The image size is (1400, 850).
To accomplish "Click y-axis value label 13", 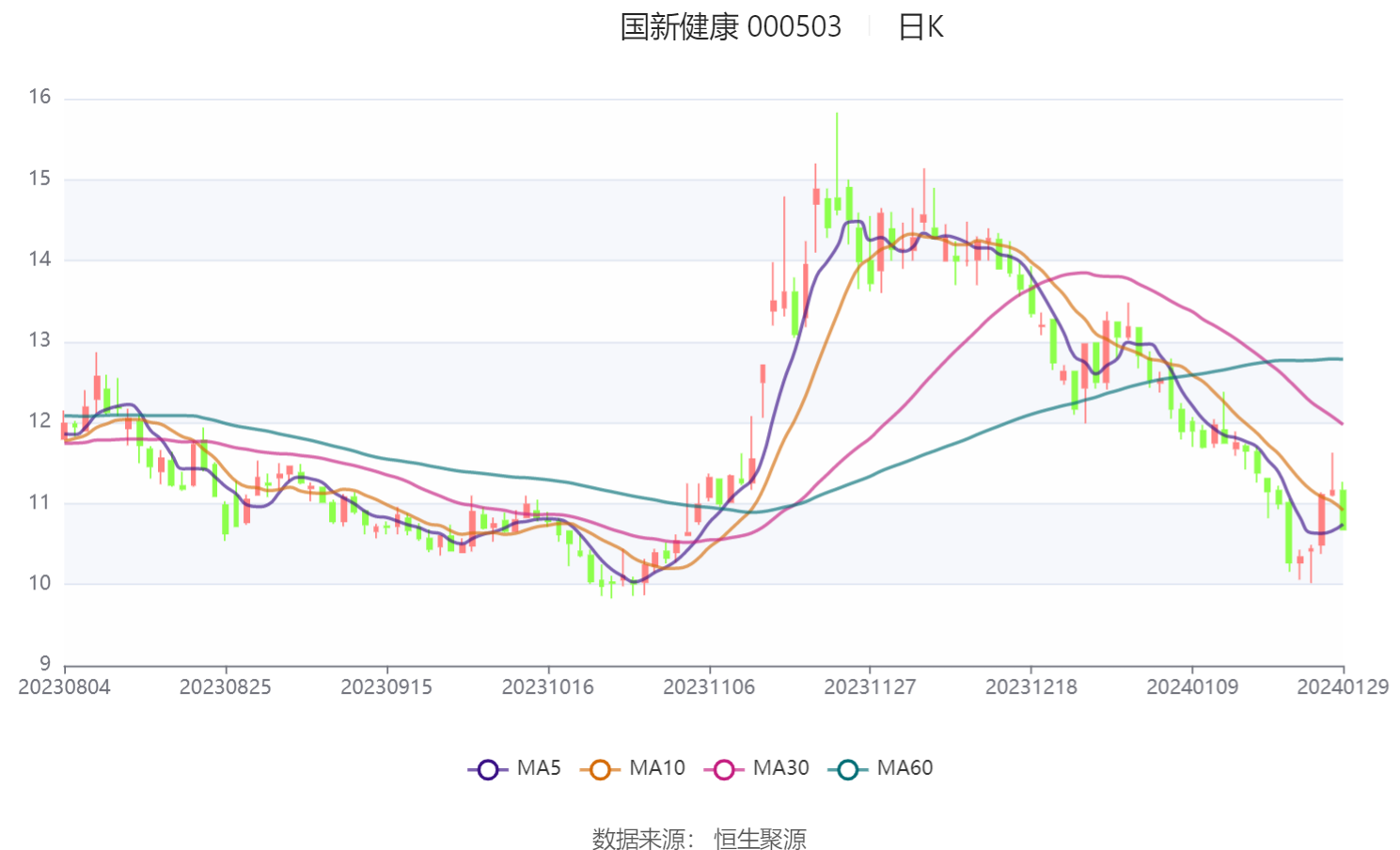I will pyautogui.click(x=39, y=340).
